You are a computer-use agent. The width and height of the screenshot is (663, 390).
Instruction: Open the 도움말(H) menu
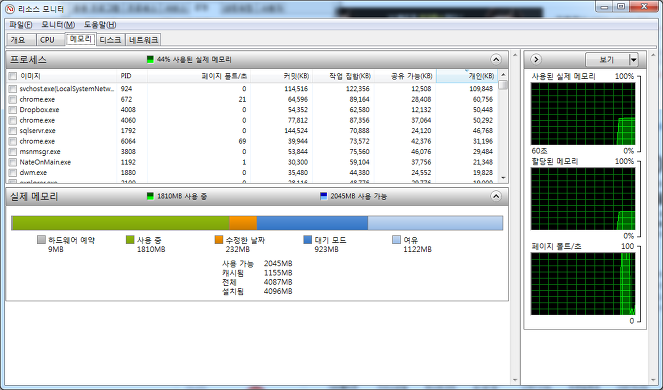click(x=100, y=25)
